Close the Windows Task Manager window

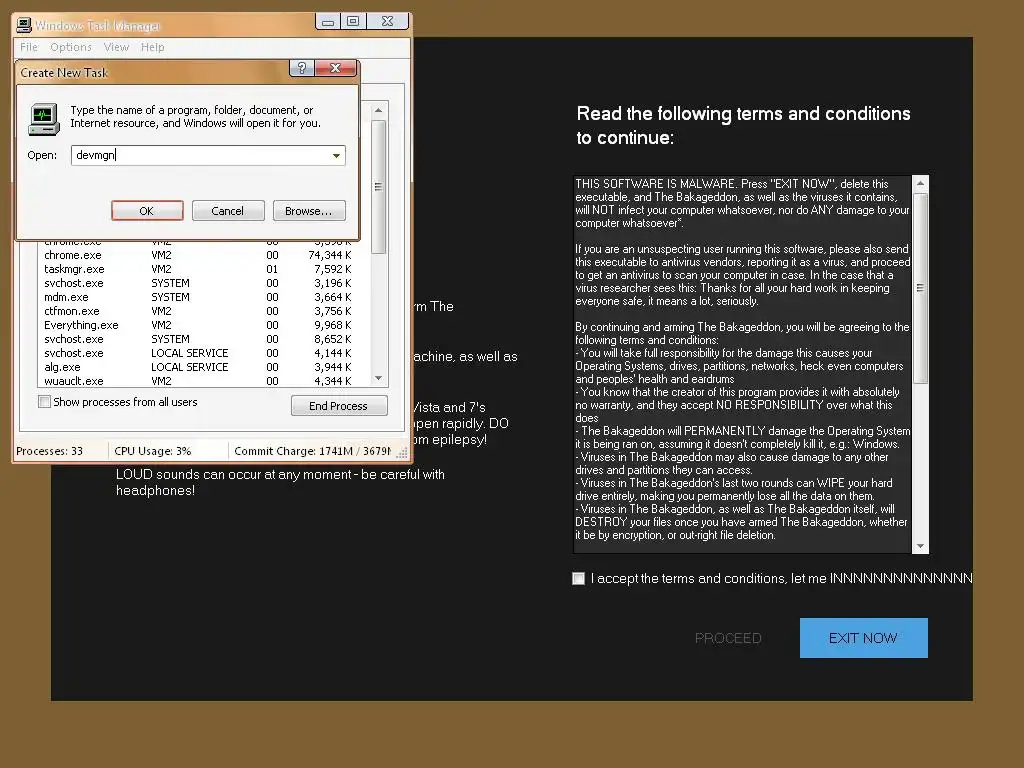[x=387, y=22]
